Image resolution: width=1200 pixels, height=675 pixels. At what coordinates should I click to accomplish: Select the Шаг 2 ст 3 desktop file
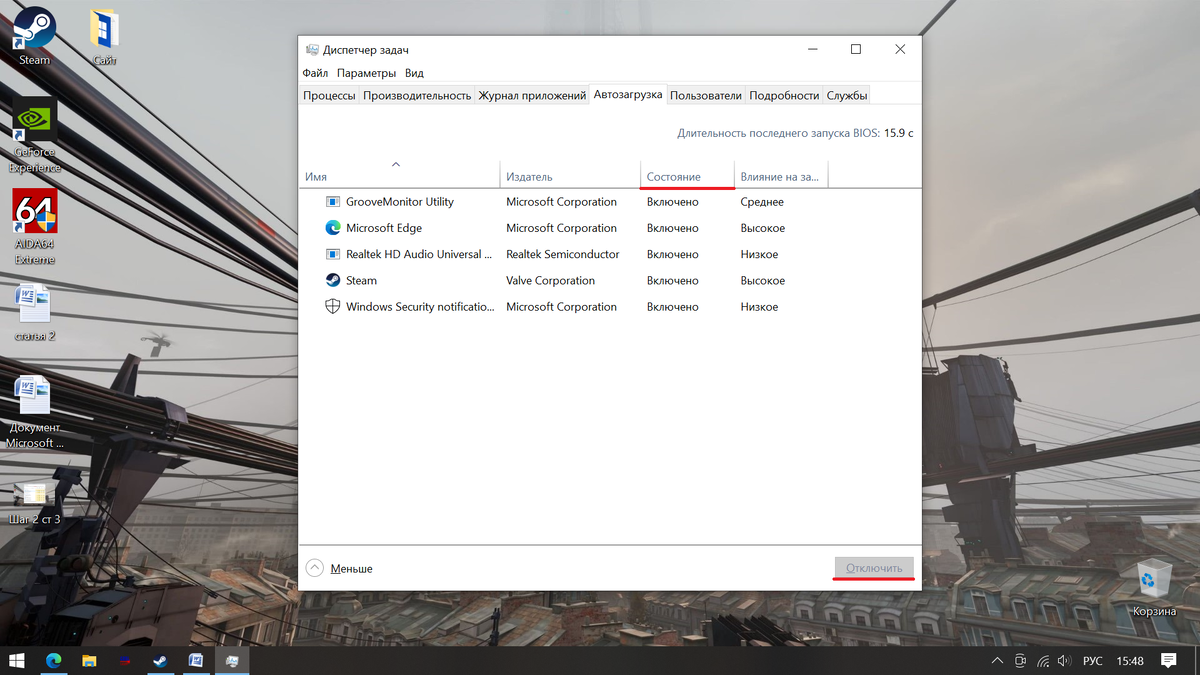34,503
